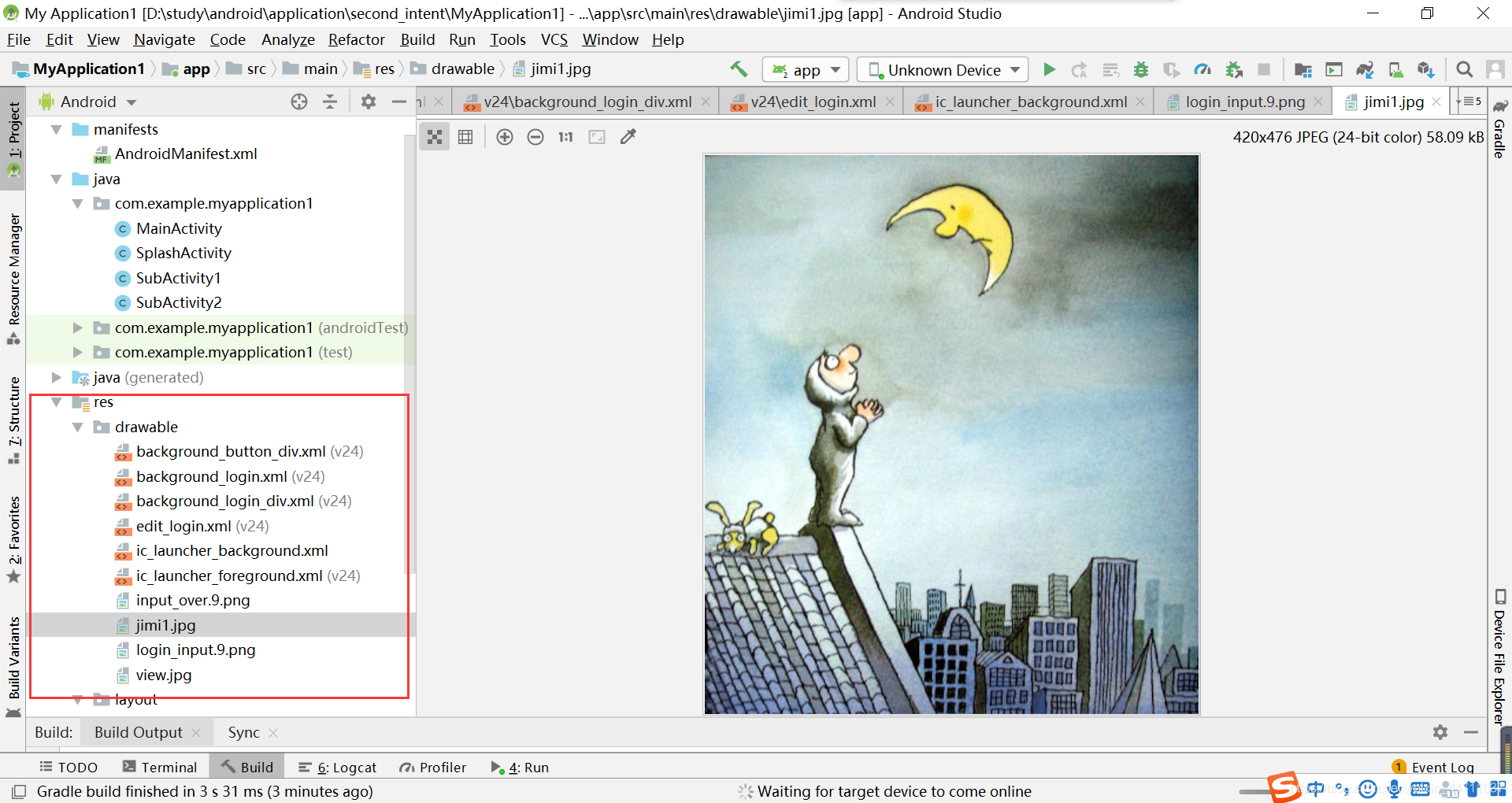Click the Stop button in toolbar
The width and height of the screenshot is (1512, 803).
pyautogui.click(x=1264, y=70)
